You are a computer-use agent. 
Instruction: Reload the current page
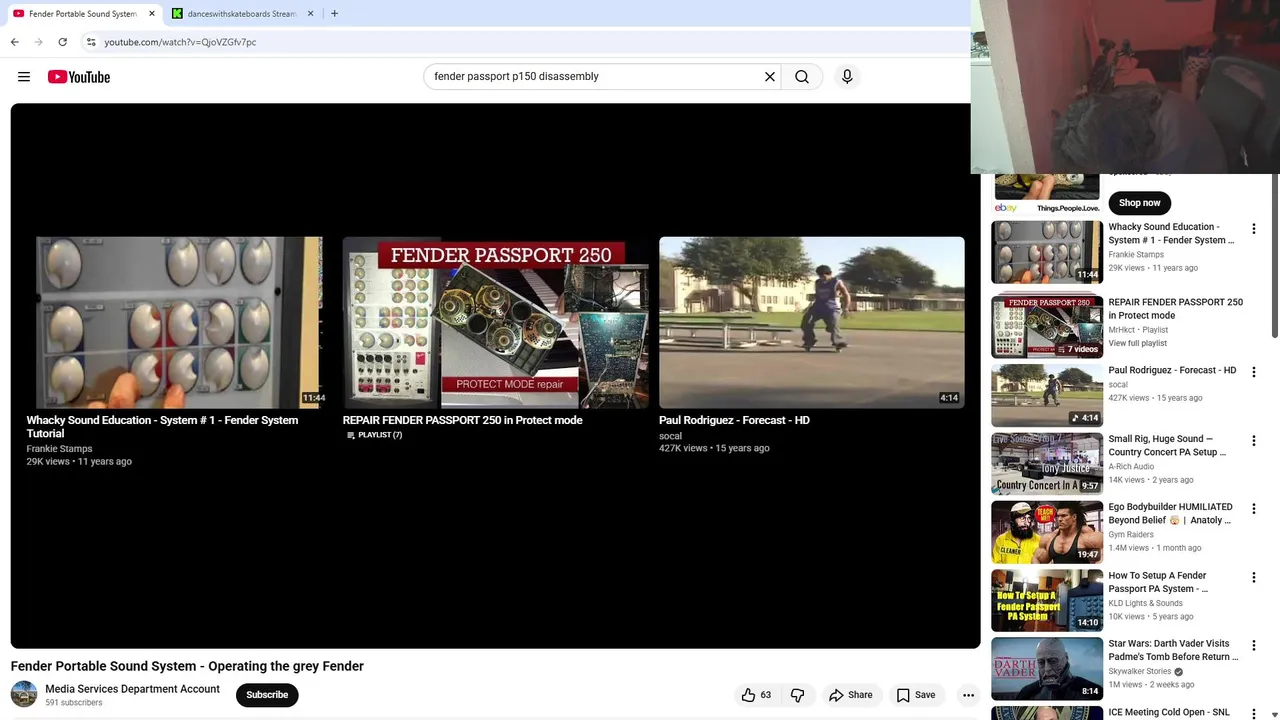click(x=63, y=42)
